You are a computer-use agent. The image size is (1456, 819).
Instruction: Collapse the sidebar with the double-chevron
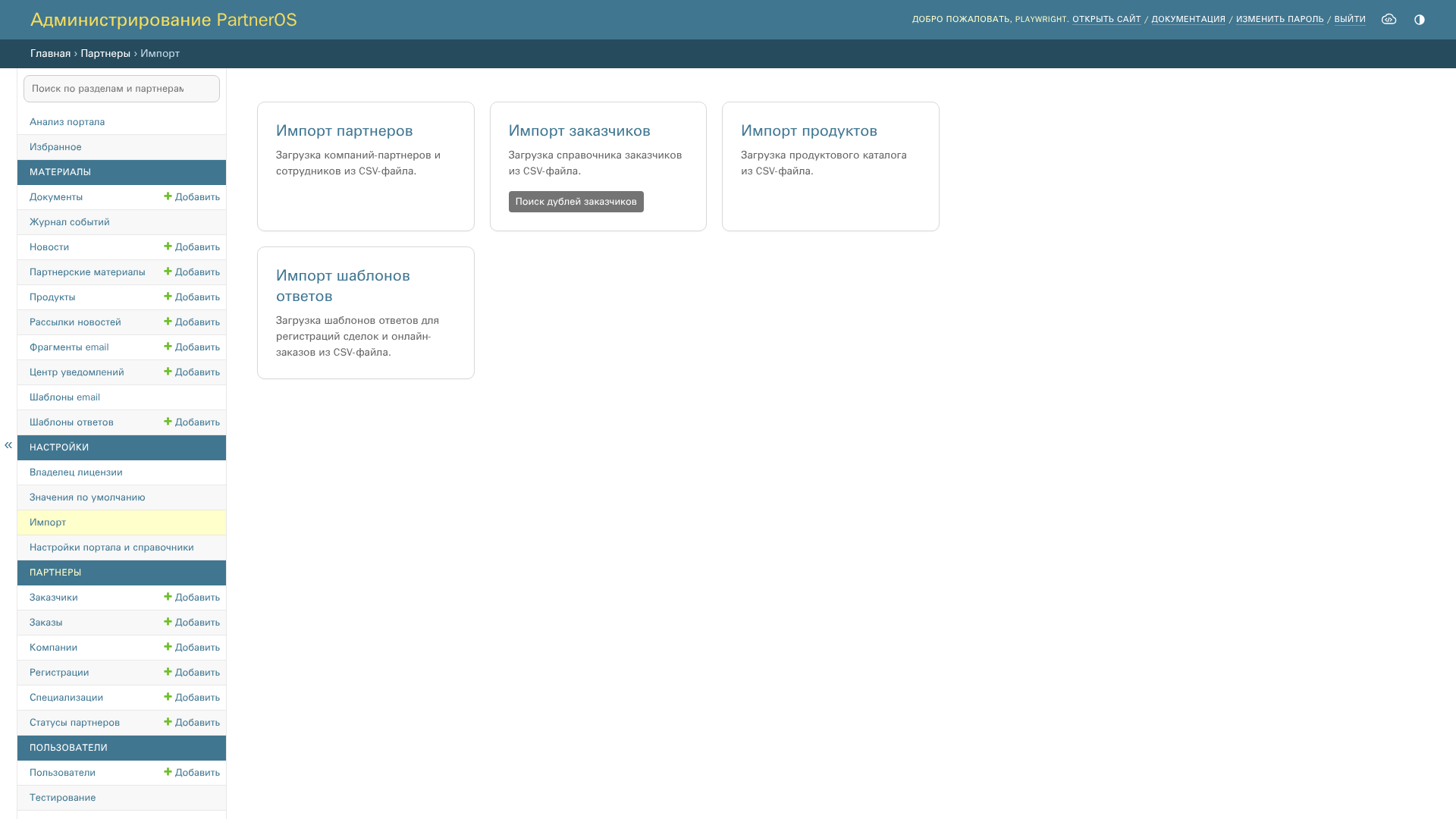pyautogui.click(x=8, y=445)
